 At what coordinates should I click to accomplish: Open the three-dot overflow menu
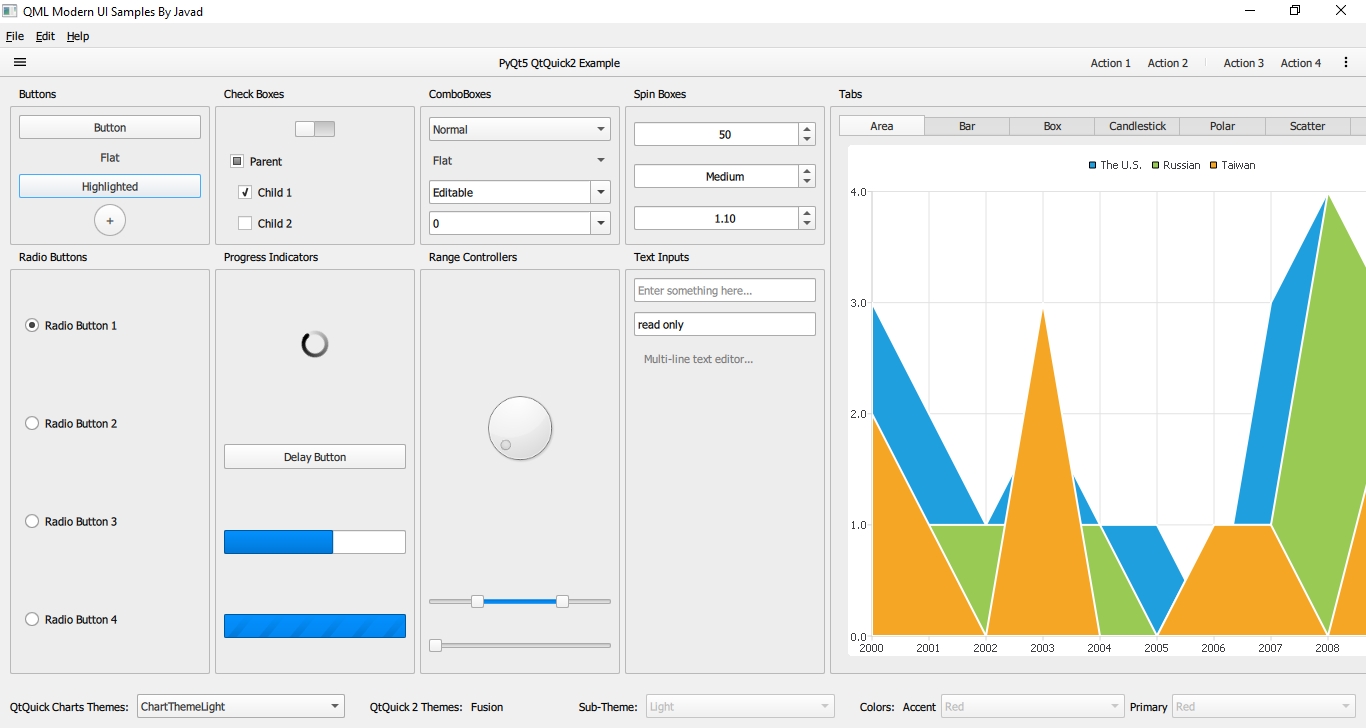(x=1346, y=62)
